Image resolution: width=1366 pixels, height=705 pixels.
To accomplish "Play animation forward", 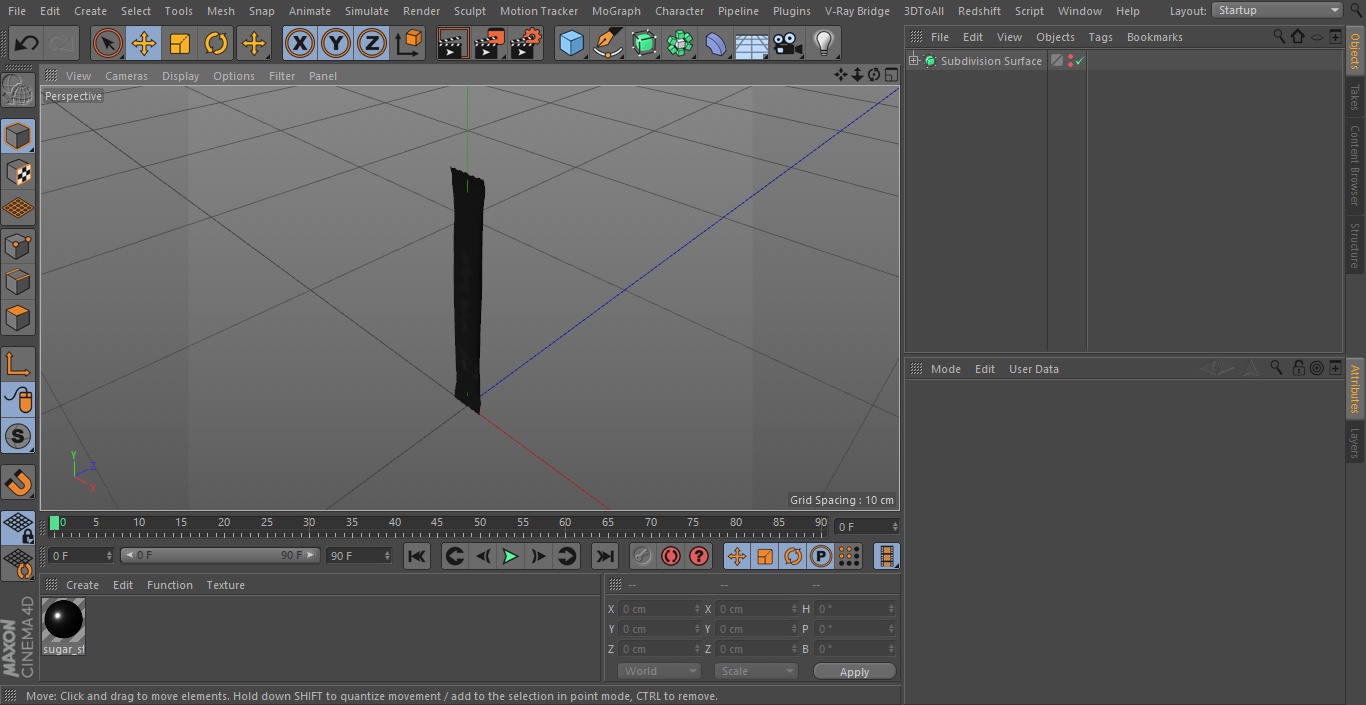I will [x=510, y=556].
